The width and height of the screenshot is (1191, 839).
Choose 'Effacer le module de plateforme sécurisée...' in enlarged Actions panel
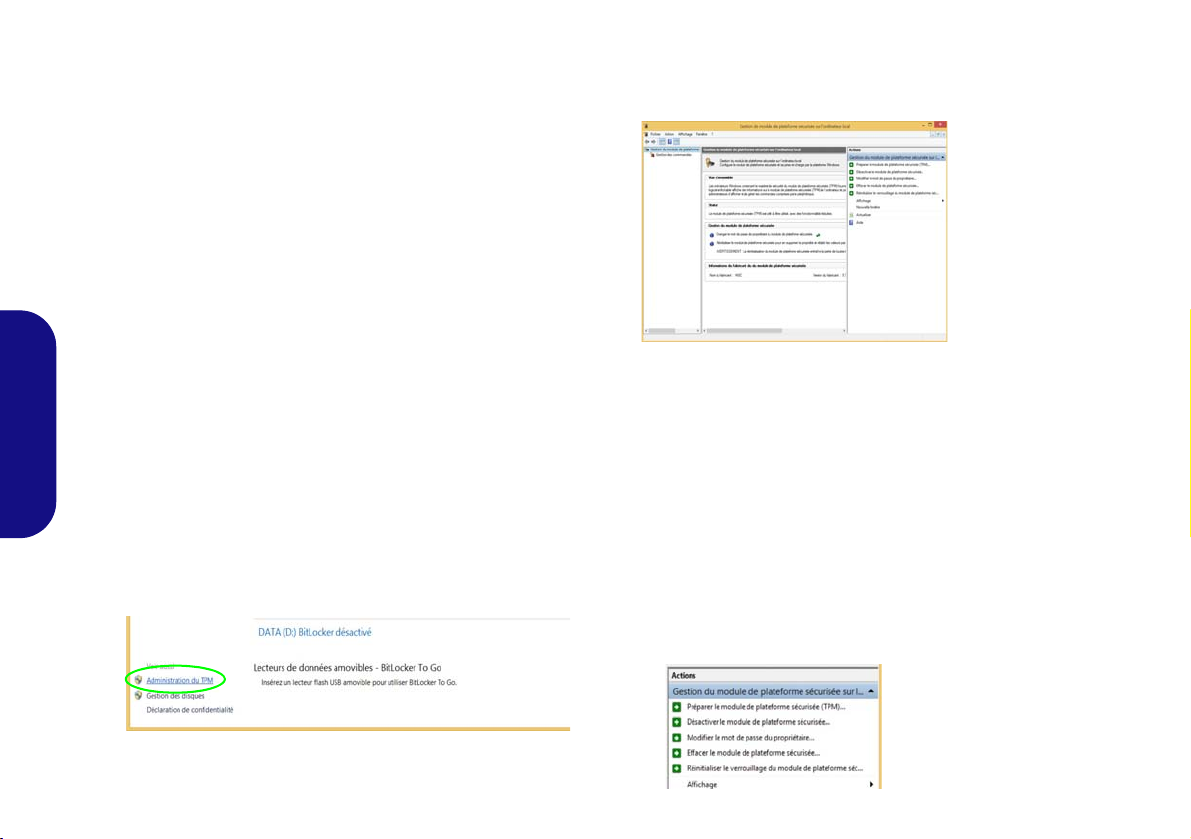pos(753,753)
